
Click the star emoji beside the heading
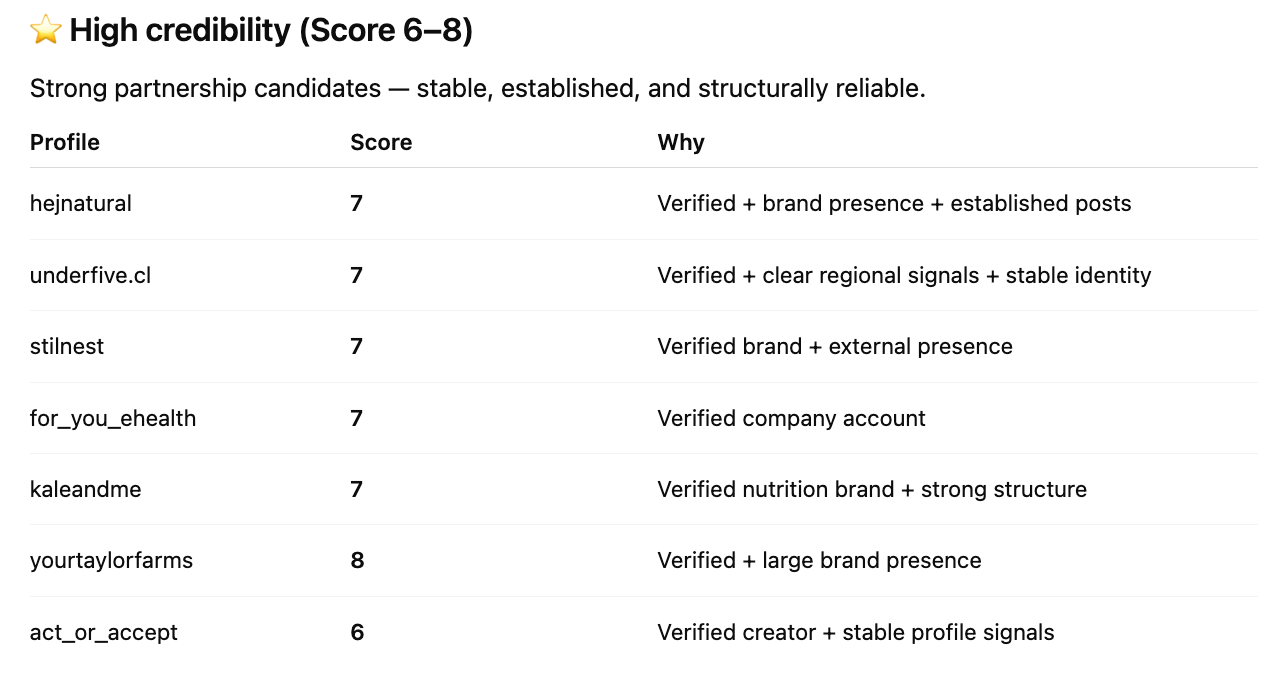[x=46, y=31]
